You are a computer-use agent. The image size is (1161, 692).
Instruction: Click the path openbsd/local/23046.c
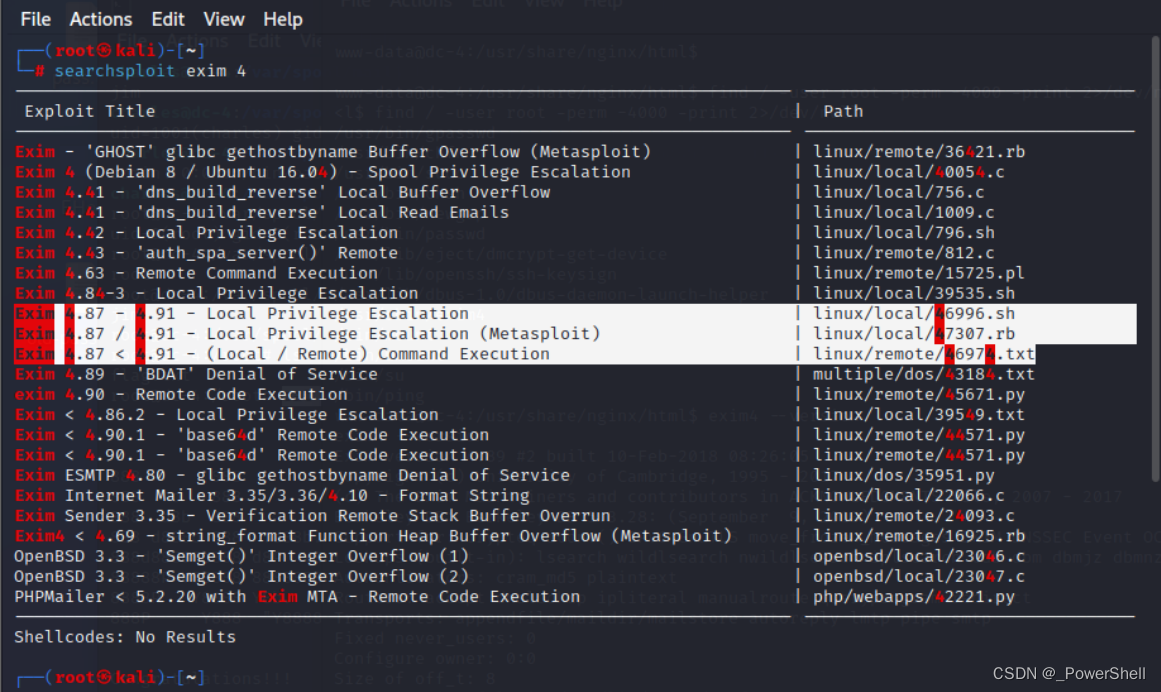pyautogui.click(x=919, y=556)
